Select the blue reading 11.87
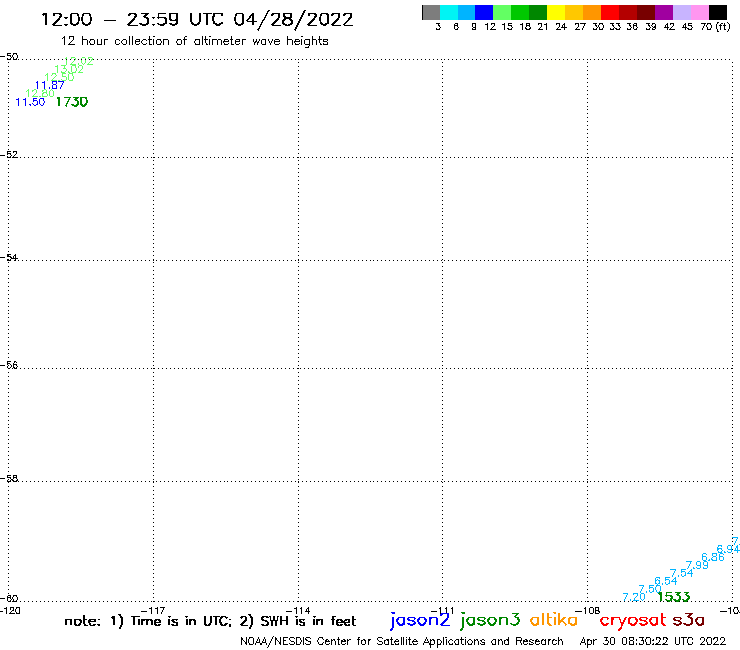 coord(50,85)
